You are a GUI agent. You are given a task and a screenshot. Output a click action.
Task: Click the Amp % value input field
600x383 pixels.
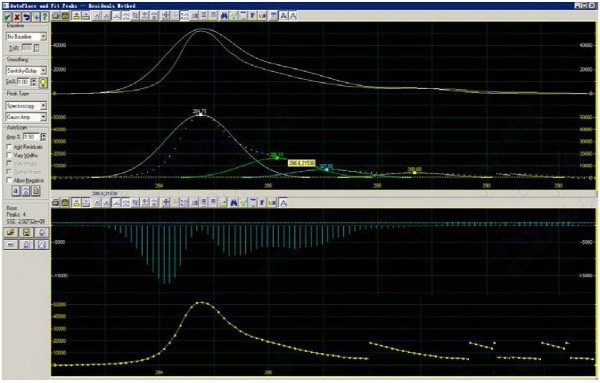pyautogui.click(x=31, y=137)
